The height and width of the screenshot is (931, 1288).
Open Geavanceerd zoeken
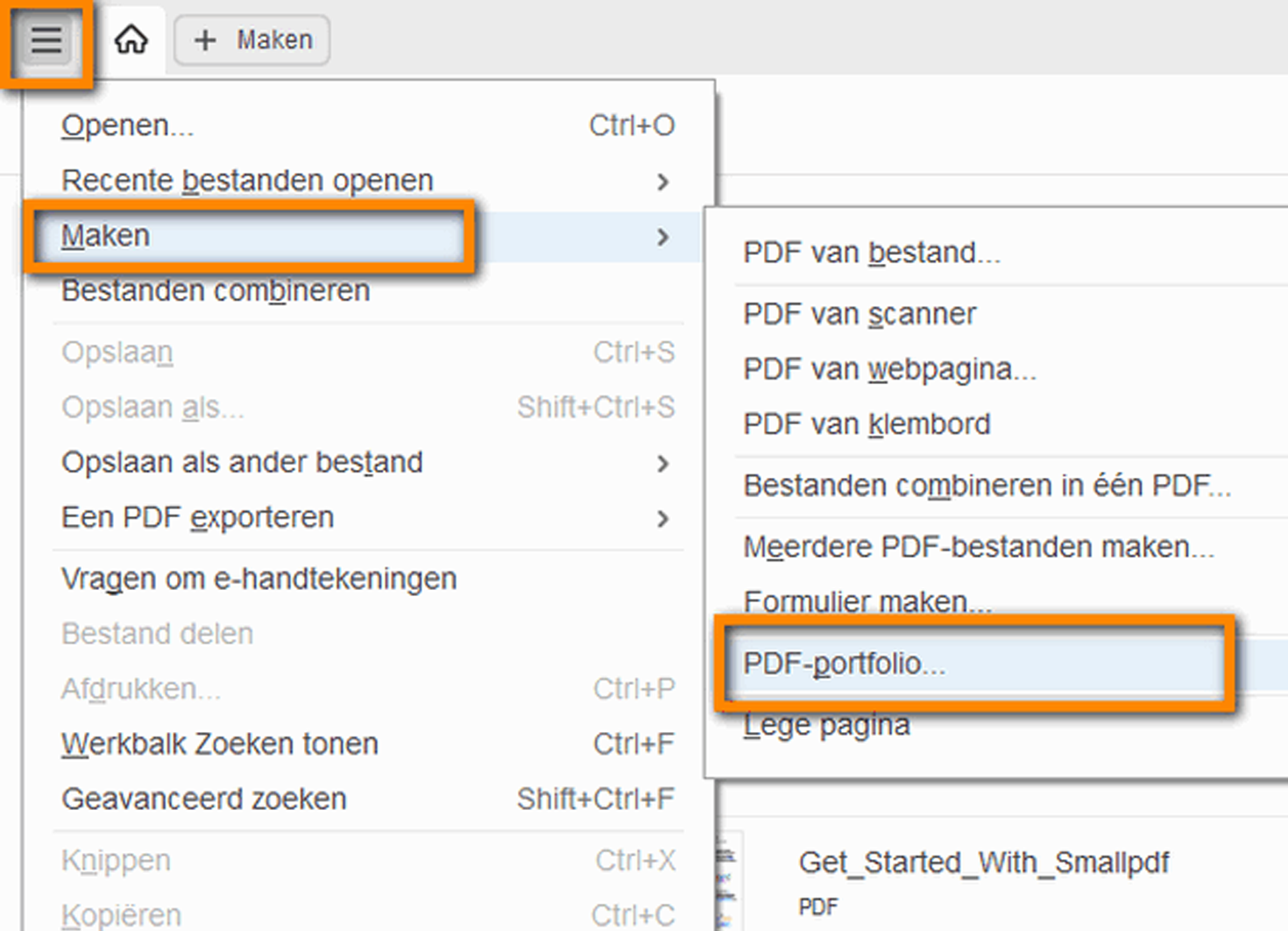[x=204, y=800]
